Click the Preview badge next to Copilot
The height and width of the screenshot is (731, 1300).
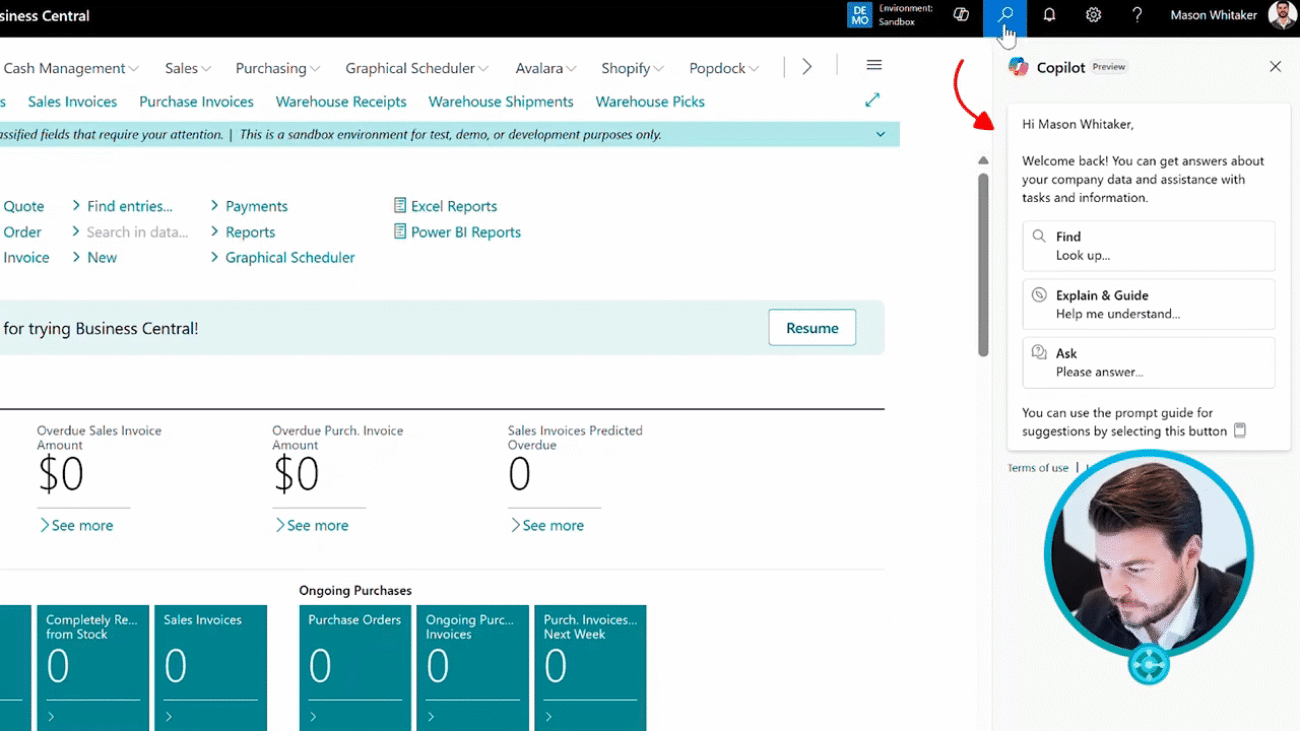[1109, 67]
